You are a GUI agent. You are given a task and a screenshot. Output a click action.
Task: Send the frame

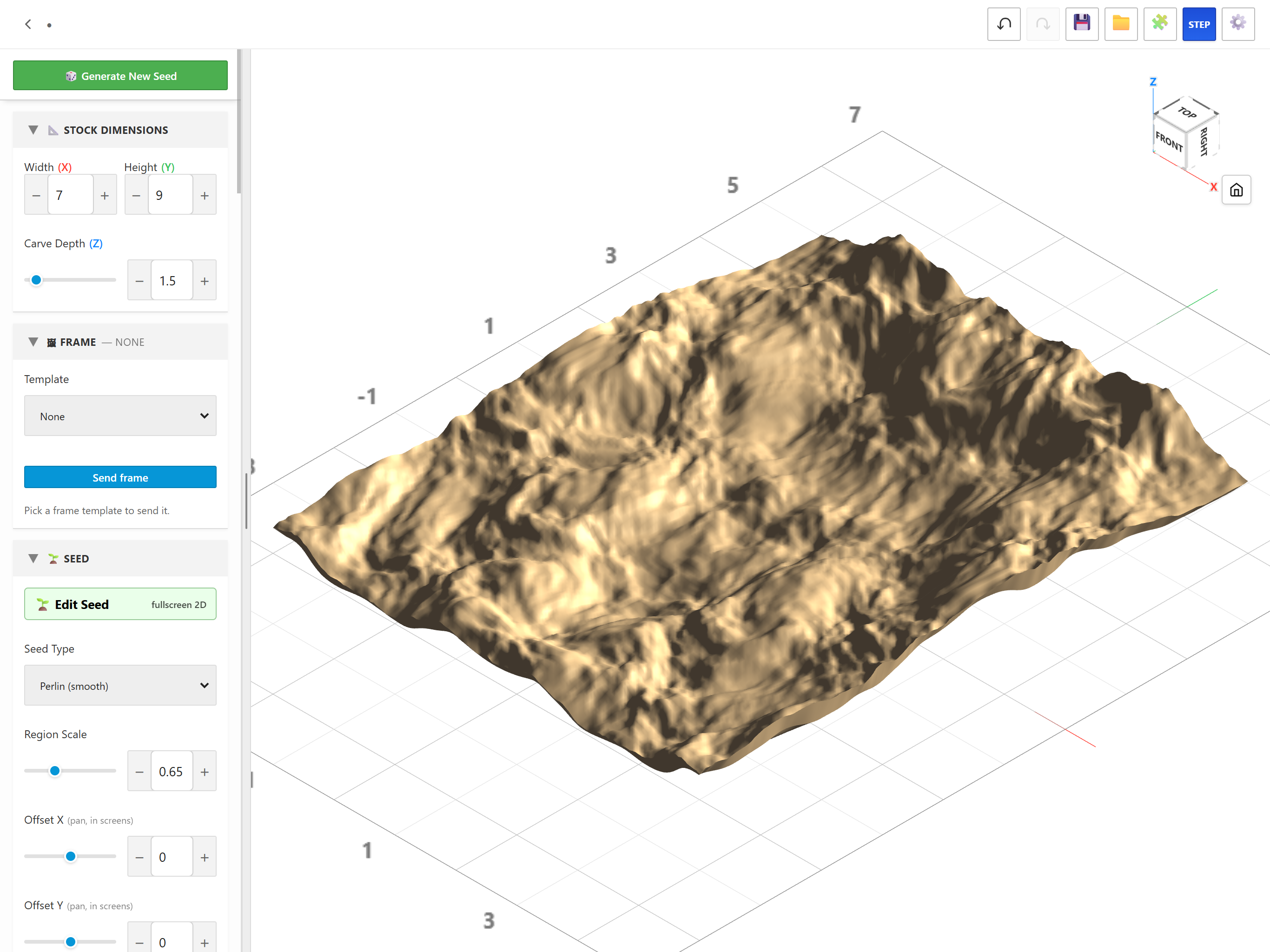120,477
